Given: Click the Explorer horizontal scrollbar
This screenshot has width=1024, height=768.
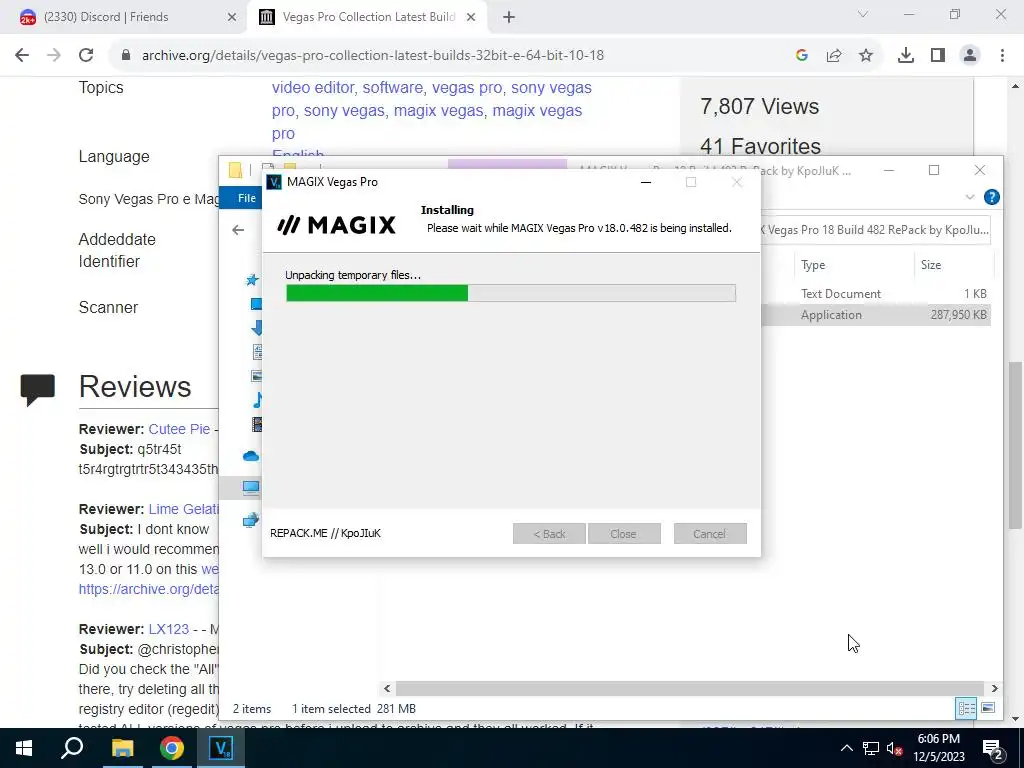Looking at the screenshot, I should pyautogui.click(x=690, y=688).
